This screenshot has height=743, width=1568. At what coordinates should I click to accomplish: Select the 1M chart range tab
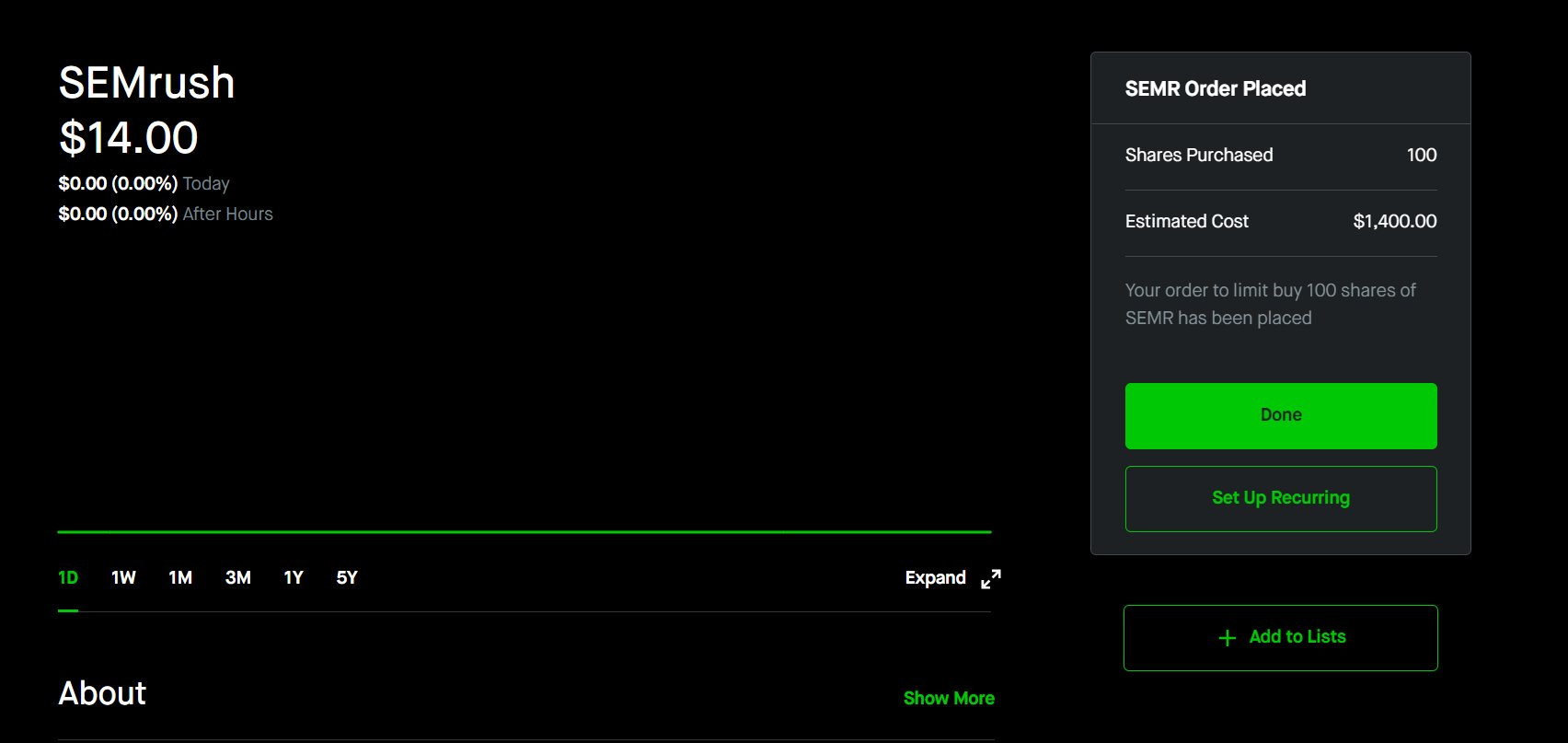[x=180, y=578]
